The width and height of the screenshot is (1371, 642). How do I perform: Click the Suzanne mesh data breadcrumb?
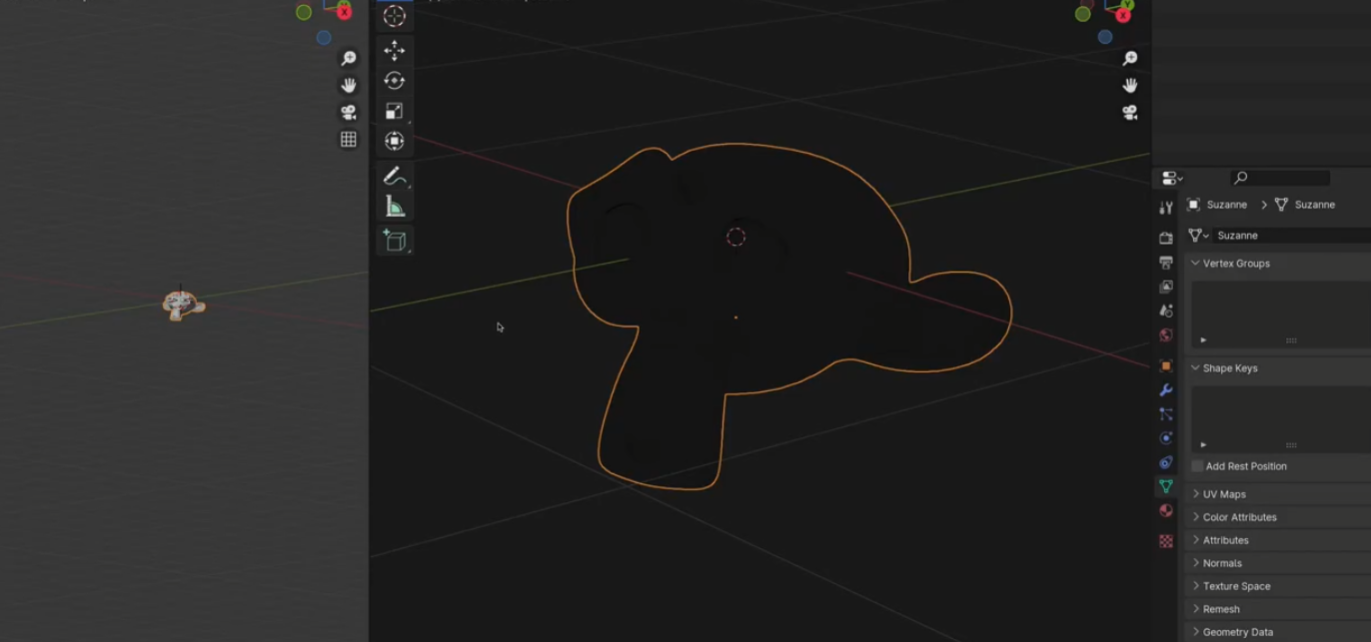[x=1305, y=204]
